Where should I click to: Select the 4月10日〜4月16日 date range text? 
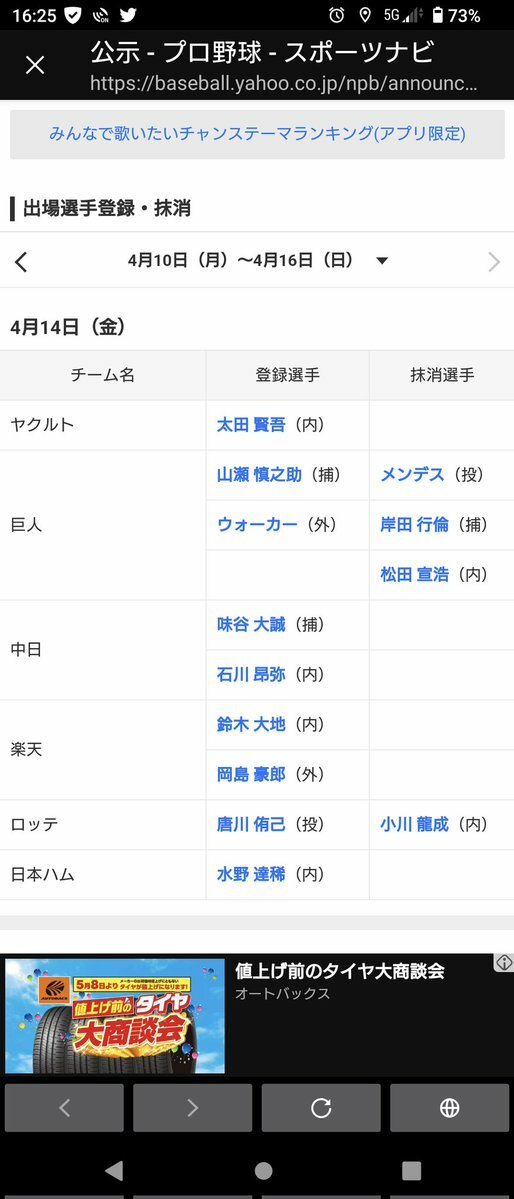(x=241, y=261)
